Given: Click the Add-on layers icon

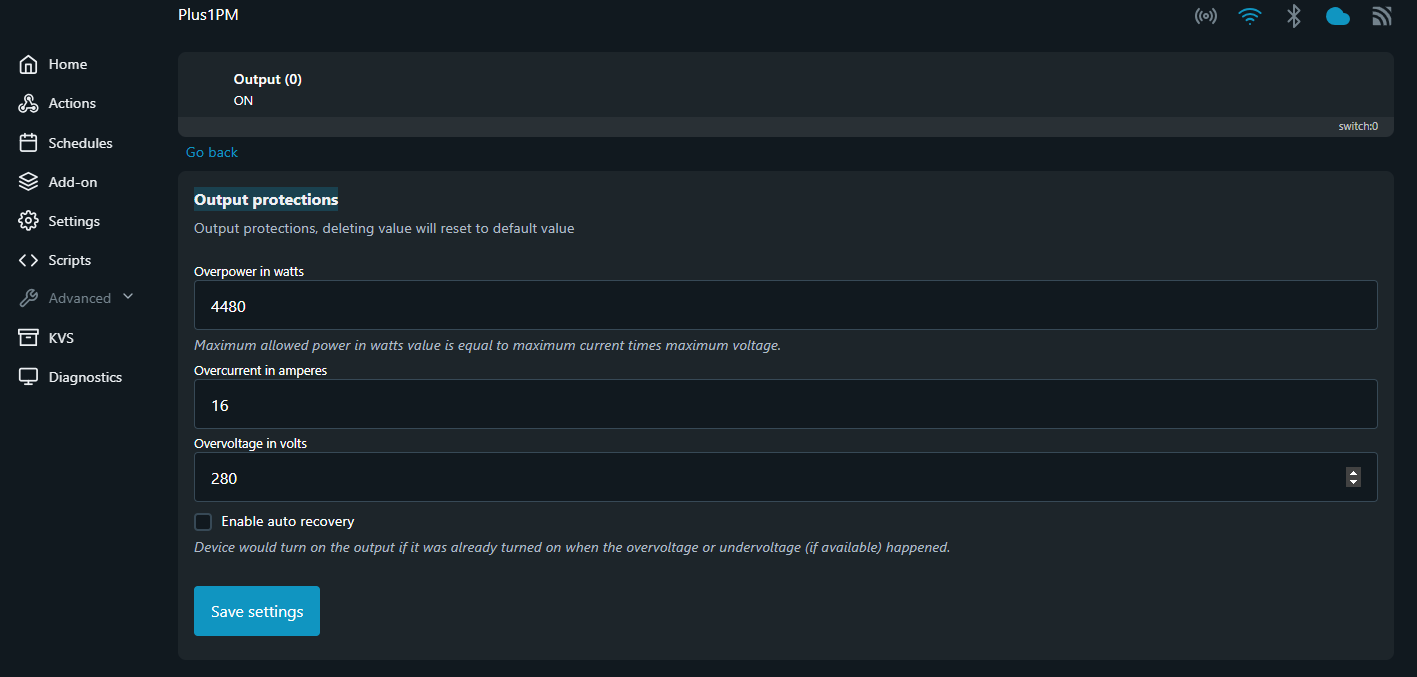Looking at the screenshot, I should (28, 182).
